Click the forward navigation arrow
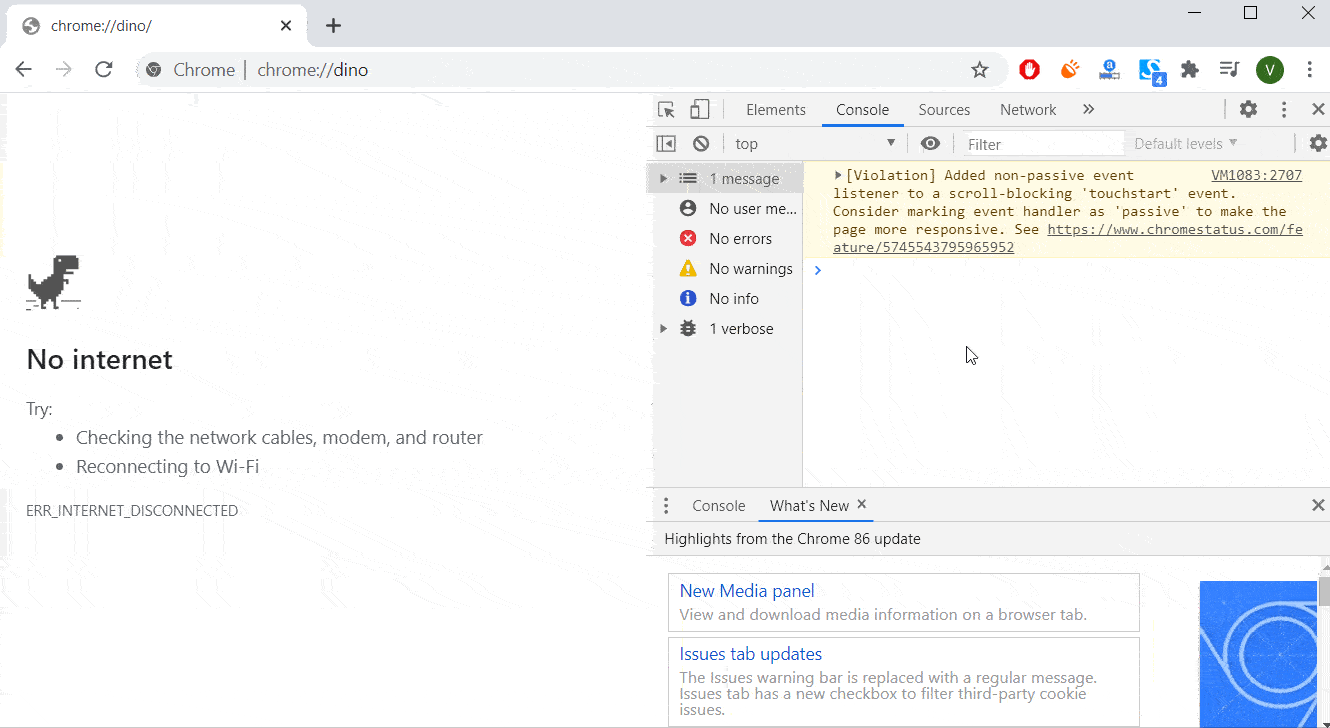Screen dimensions: 1330x728 pyautogui.click(x=64, y=69)
